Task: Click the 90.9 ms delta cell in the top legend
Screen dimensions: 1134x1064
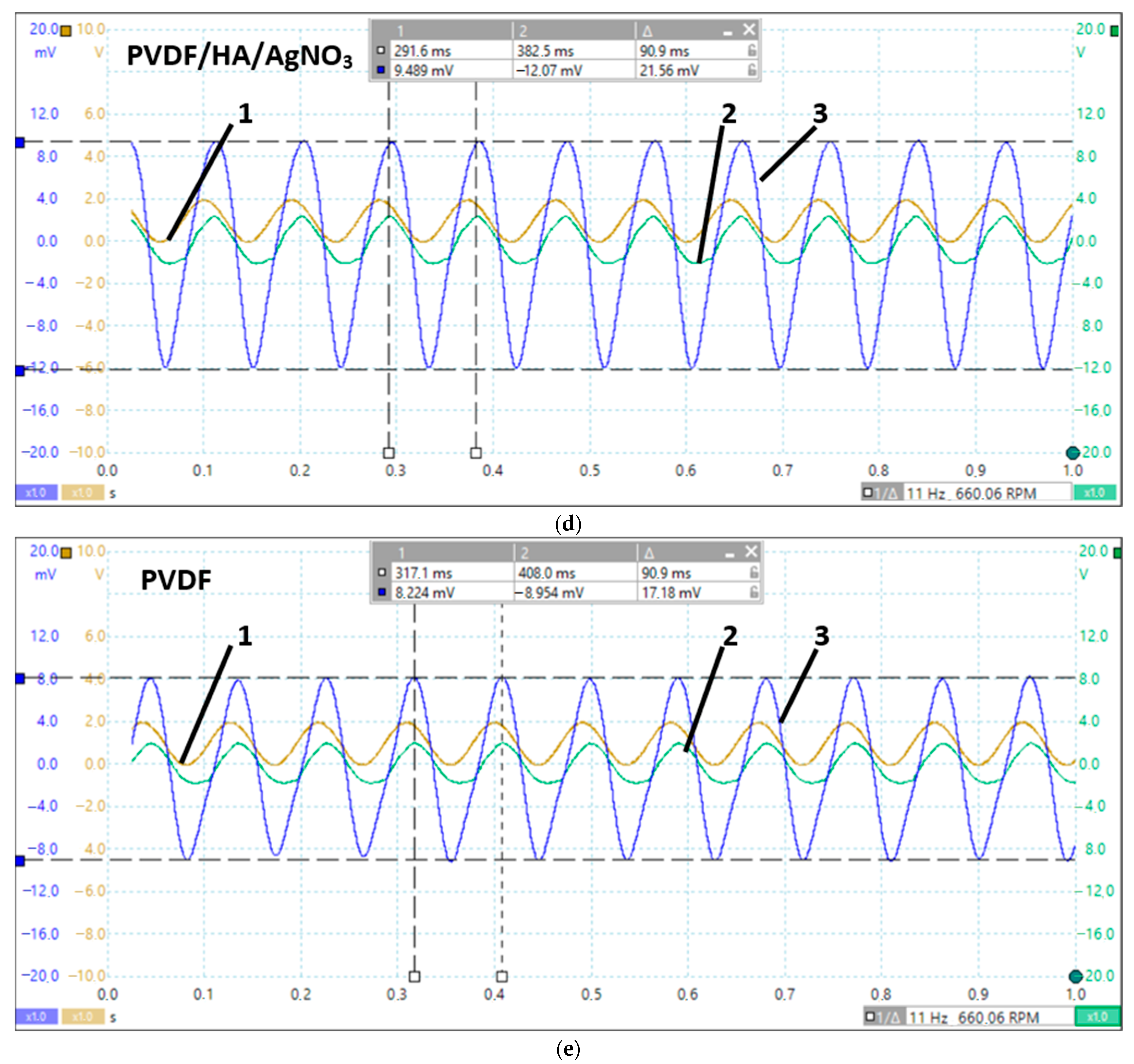Action: (663, 51)
